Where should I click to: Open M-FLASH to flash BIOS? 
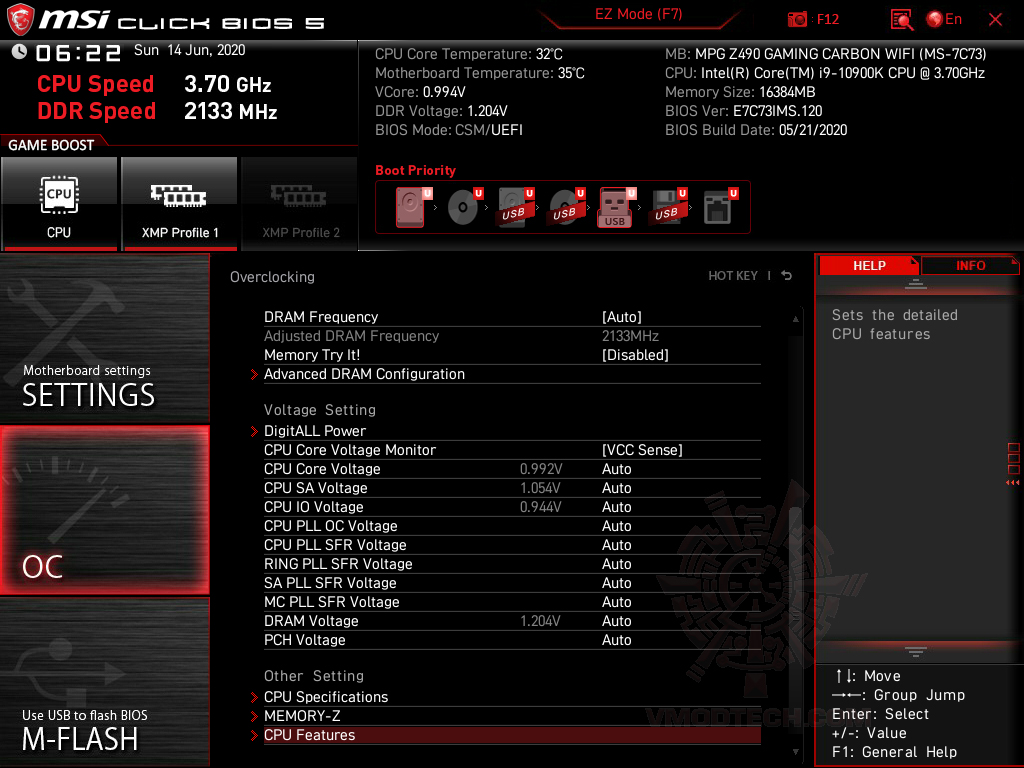click(104, 682)
